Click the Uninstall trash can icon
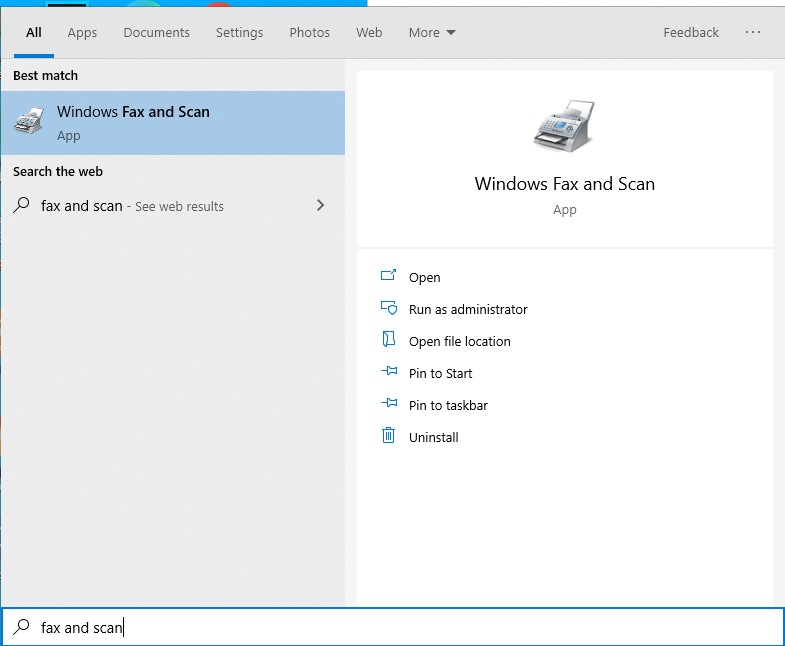The image size is (785, 646). [x=389, y=437]
